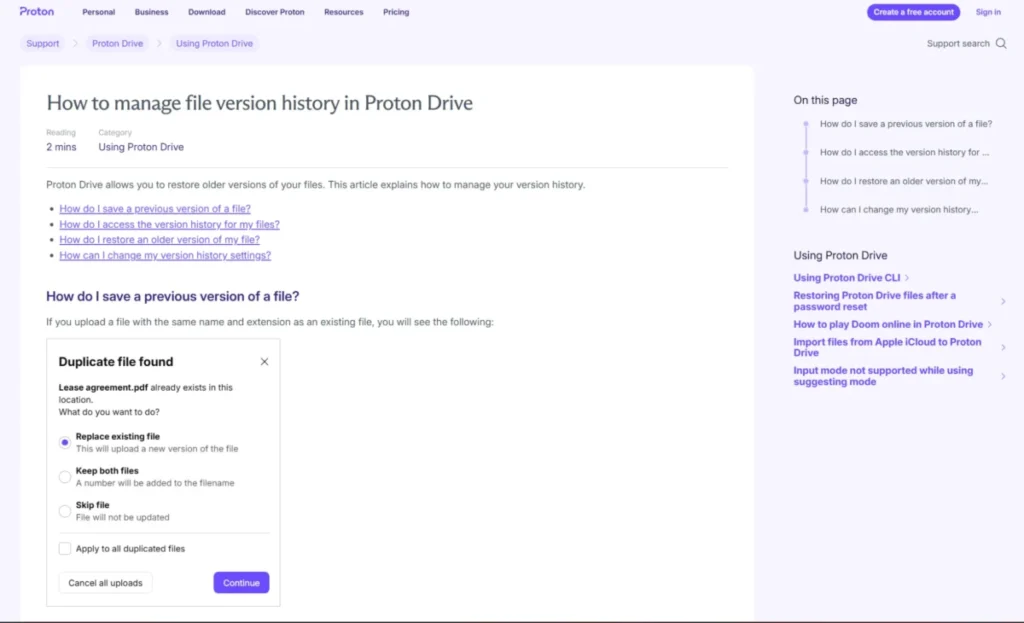Open the Resources menu
This screenshot has height=623, width=1024.
(344, 12)
